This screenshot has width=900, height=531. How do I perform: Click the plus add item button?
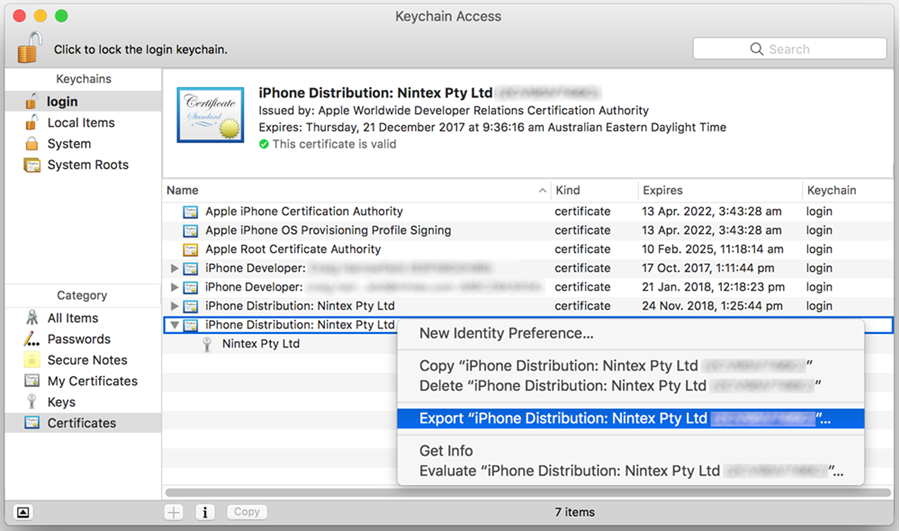[x=174, y=512]
